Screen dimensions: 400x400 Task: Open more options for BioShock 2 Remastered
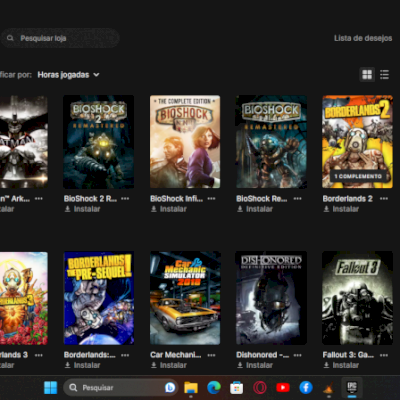125,199
